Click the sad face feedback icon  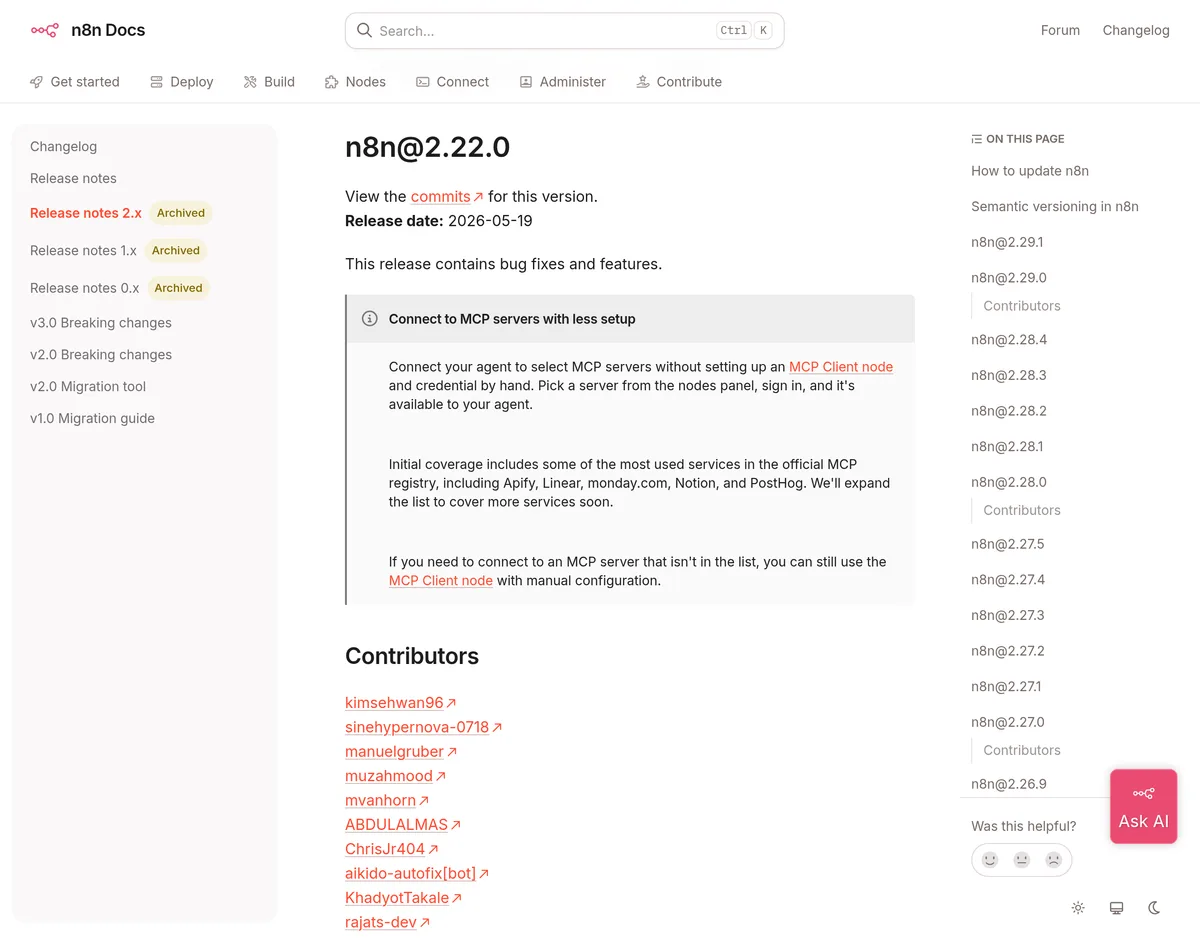pos(1054,859)
